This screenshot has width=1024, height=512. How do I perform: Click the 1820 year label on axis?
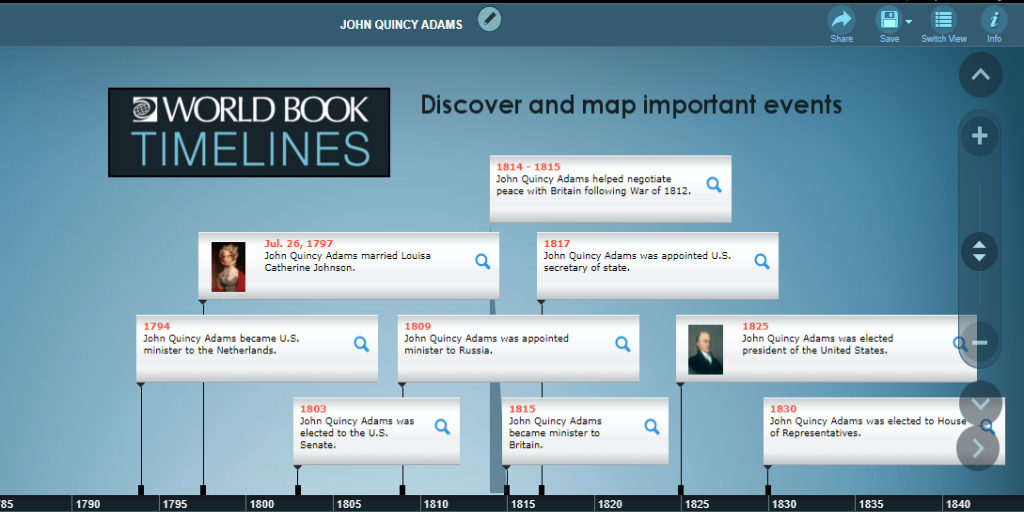(610, 504)
